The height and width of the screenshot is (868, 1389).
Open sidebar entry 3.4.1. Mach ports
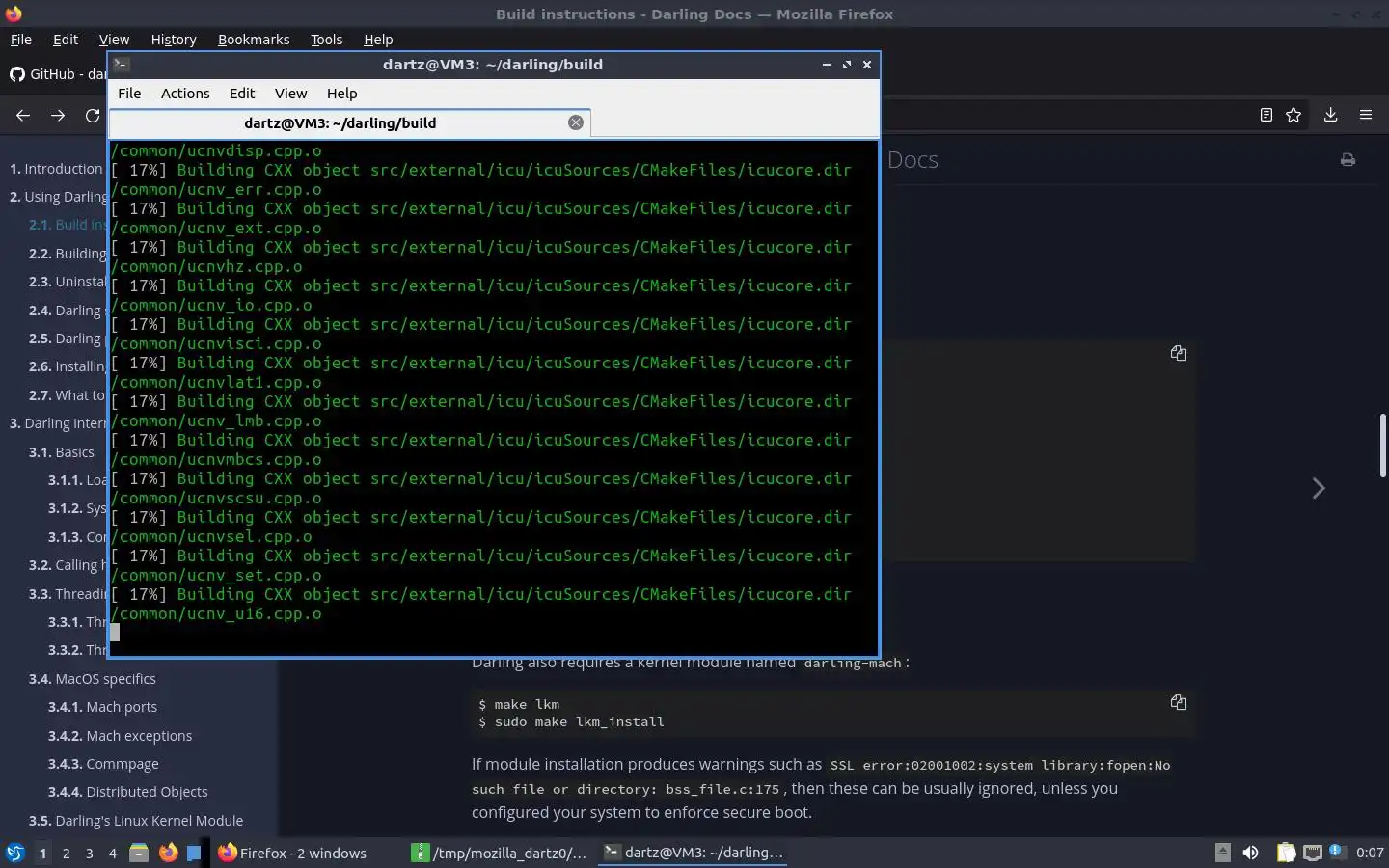click(102, 707)
